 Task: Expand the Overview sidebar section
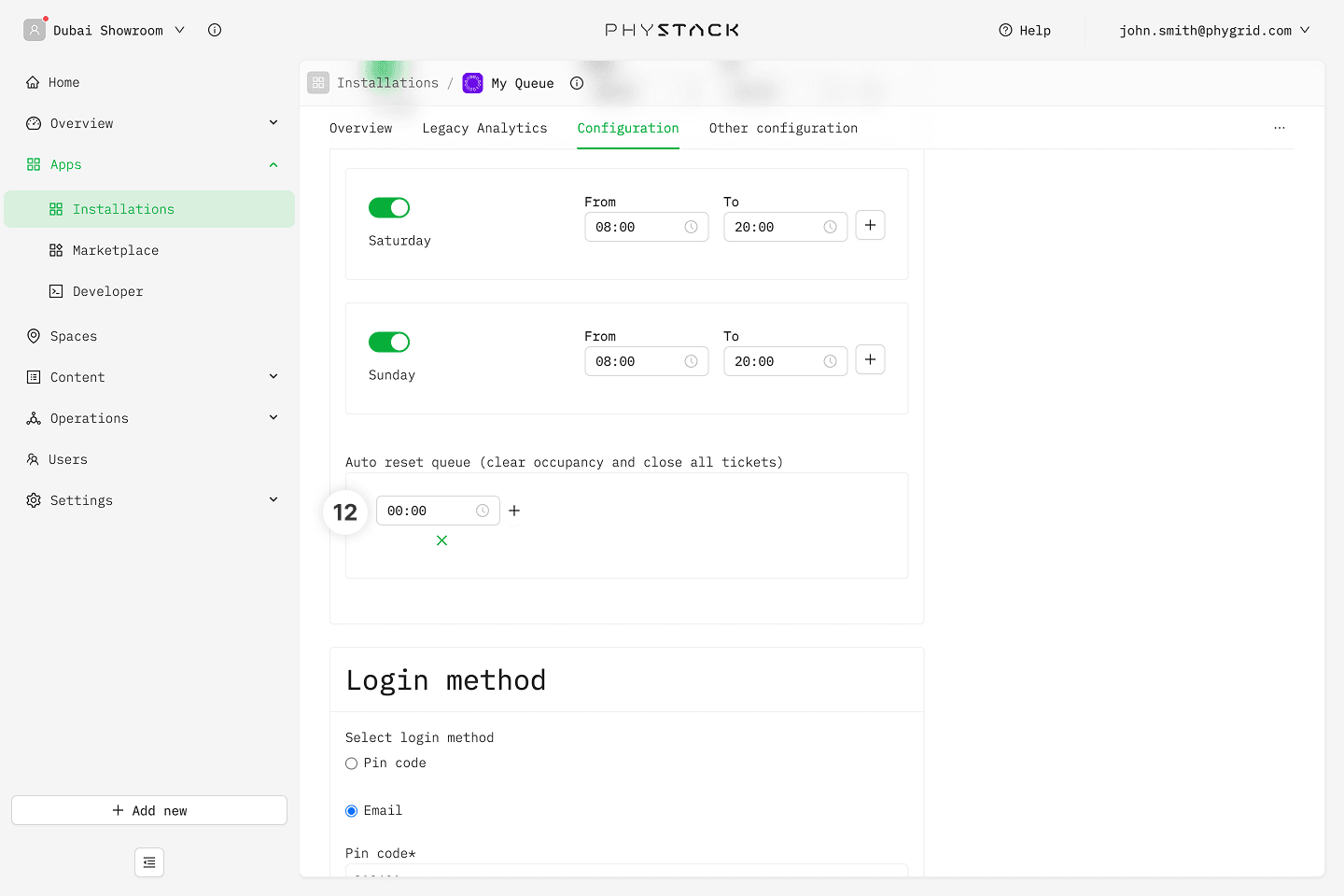(273, 123)
